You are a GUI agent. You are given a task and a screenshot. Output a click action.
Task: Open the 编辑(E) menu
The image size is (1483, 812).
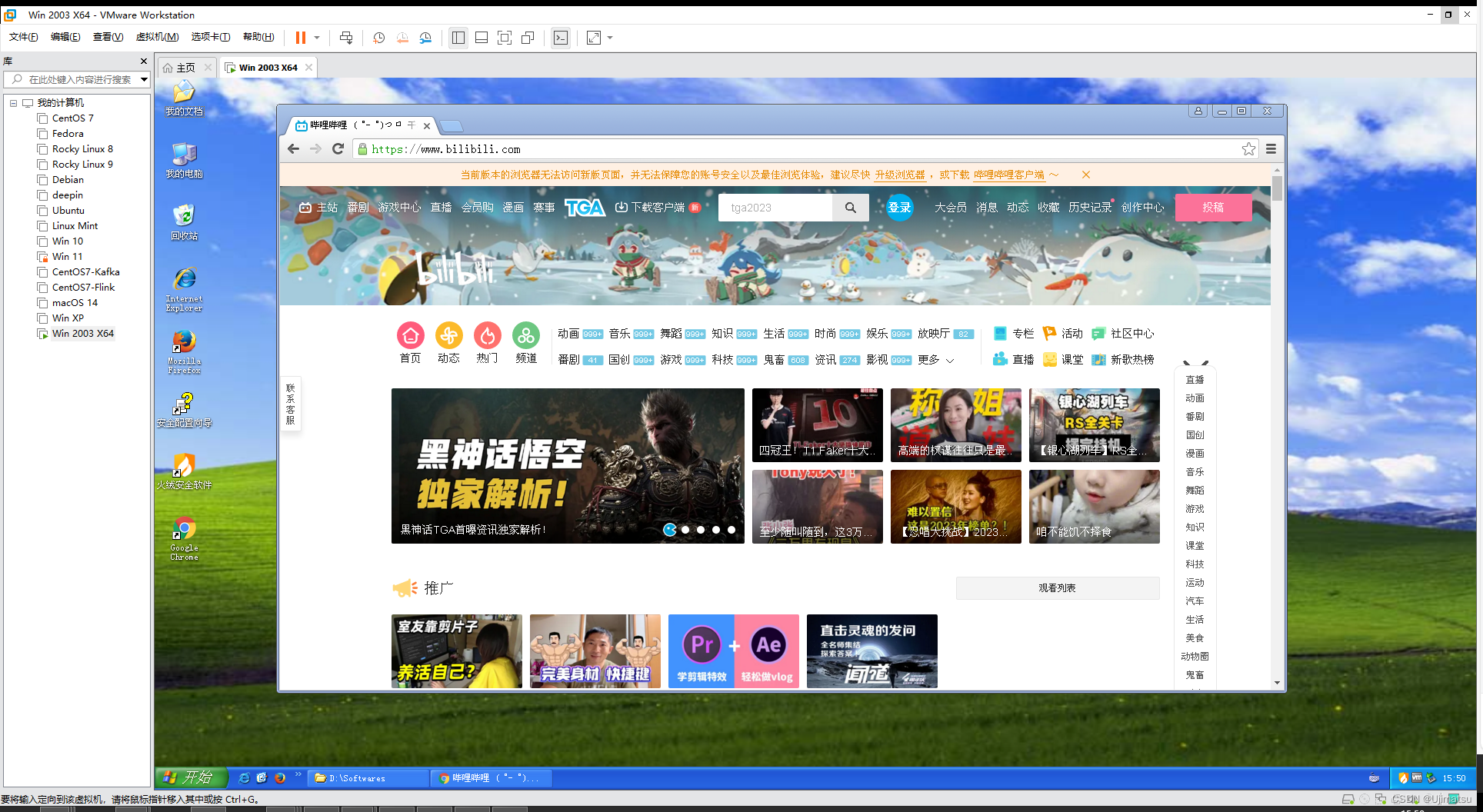65,37
